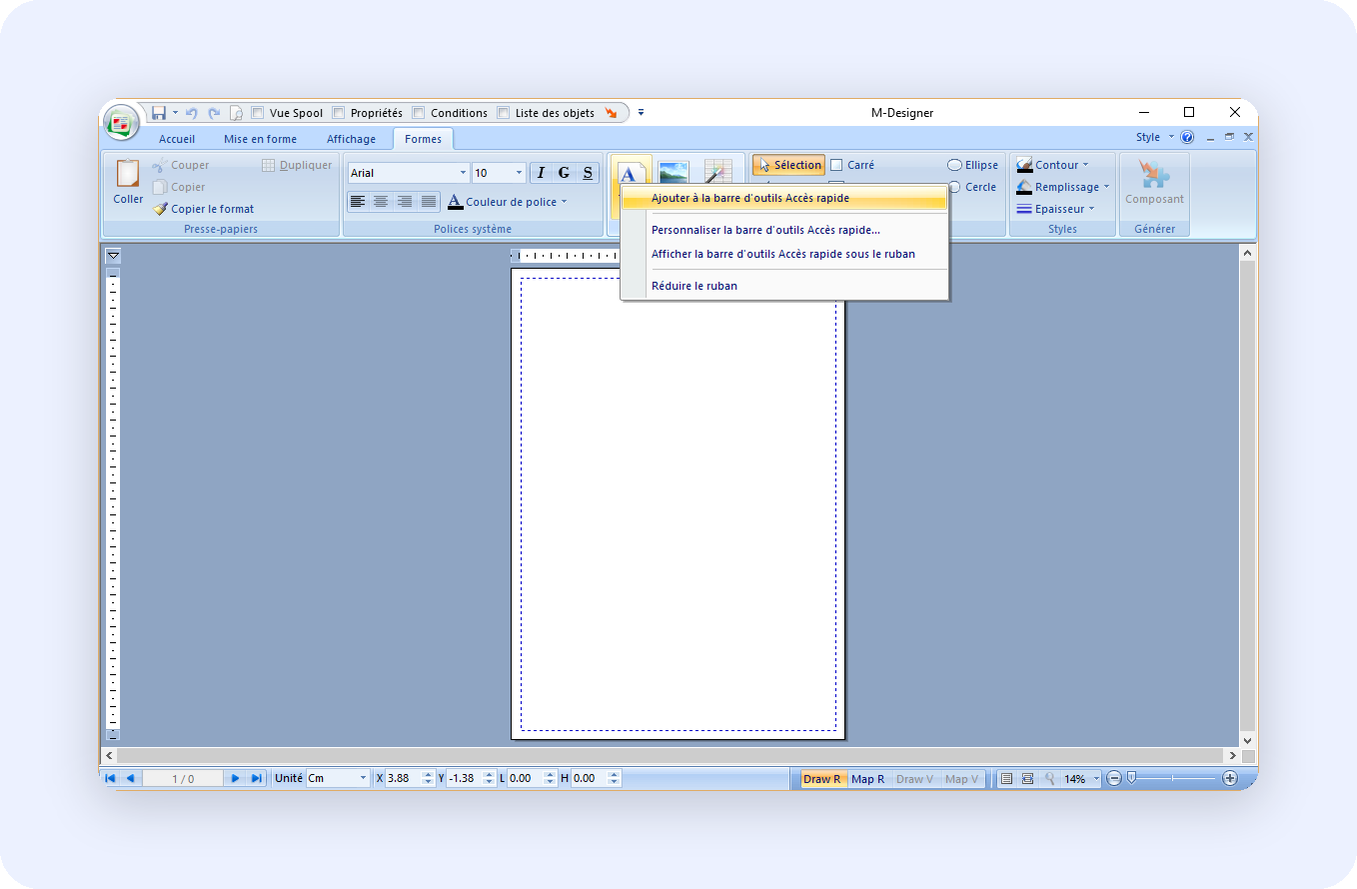This screenshot has height=889, width=1357.
Task: Click the Sélection tool button
Action: pyautogui.click(x=789, y=165)
